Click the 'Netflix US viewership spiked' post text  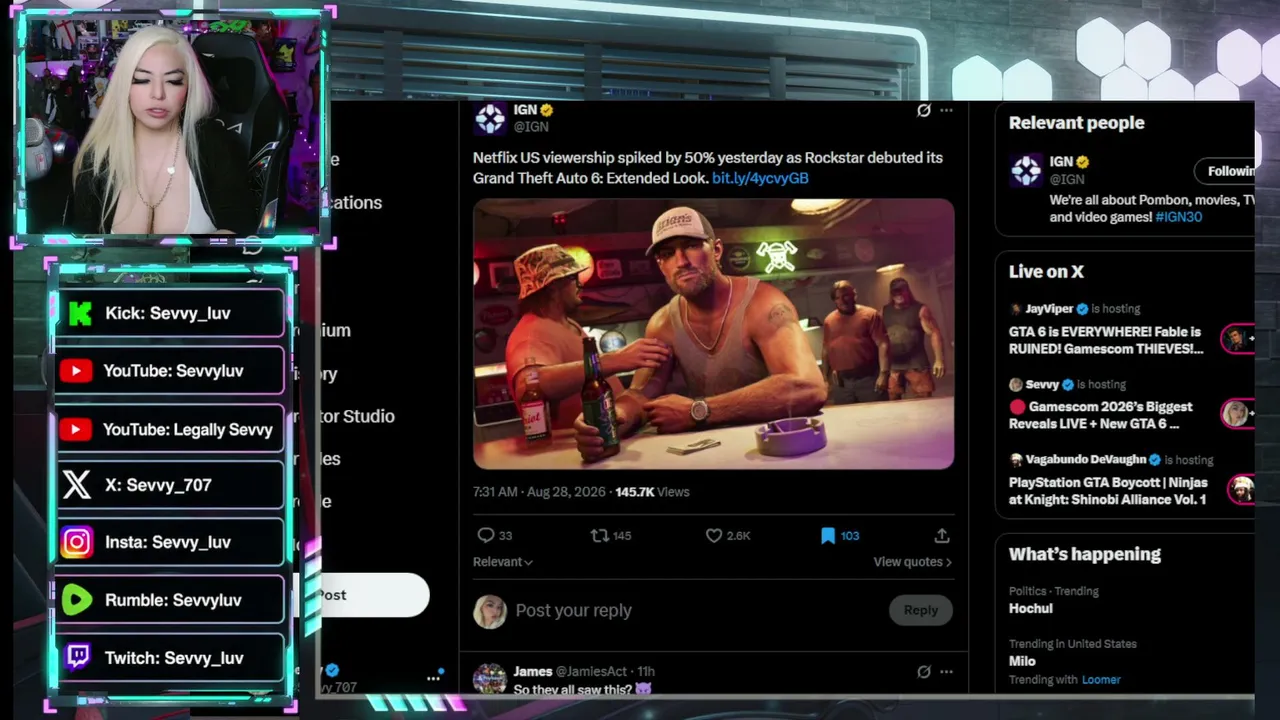pyautogui.click(x=708, y=168)
